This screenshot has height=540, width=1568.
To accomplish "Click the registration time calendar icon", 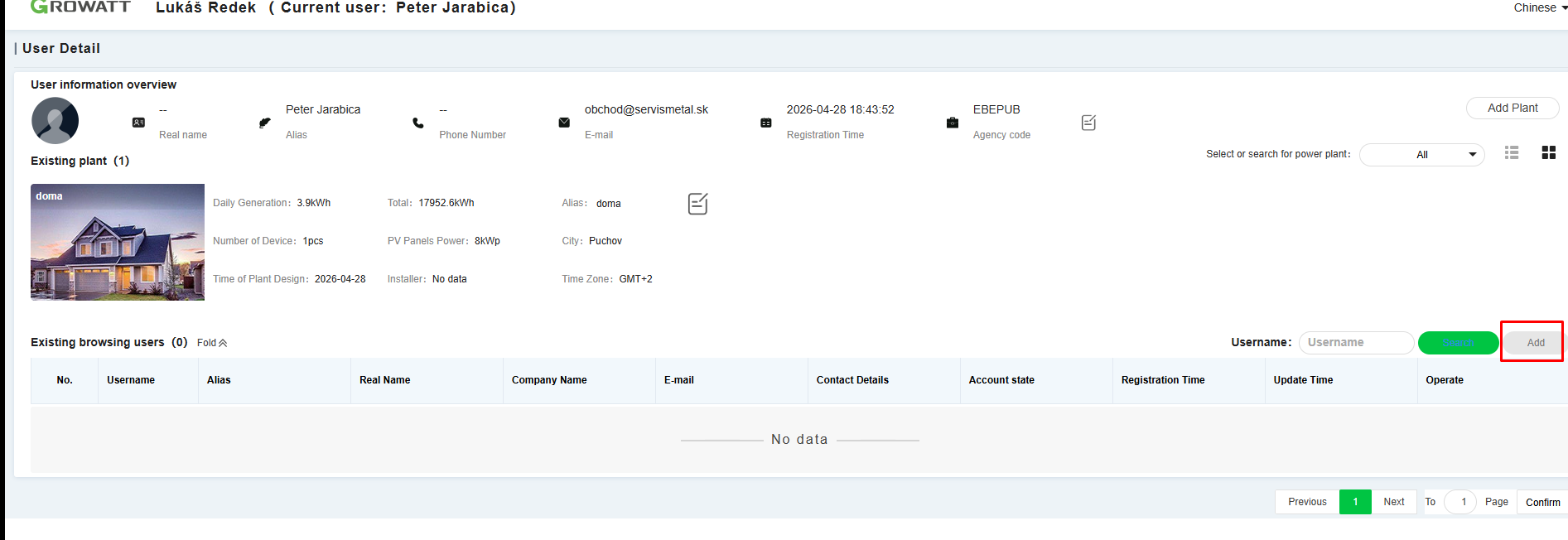I will [x=766, y=123].
